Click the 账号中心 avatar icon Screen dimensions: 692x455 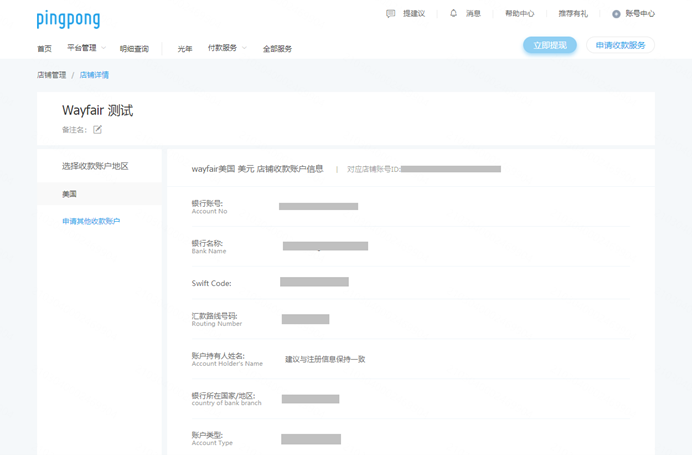coord(616,14)
